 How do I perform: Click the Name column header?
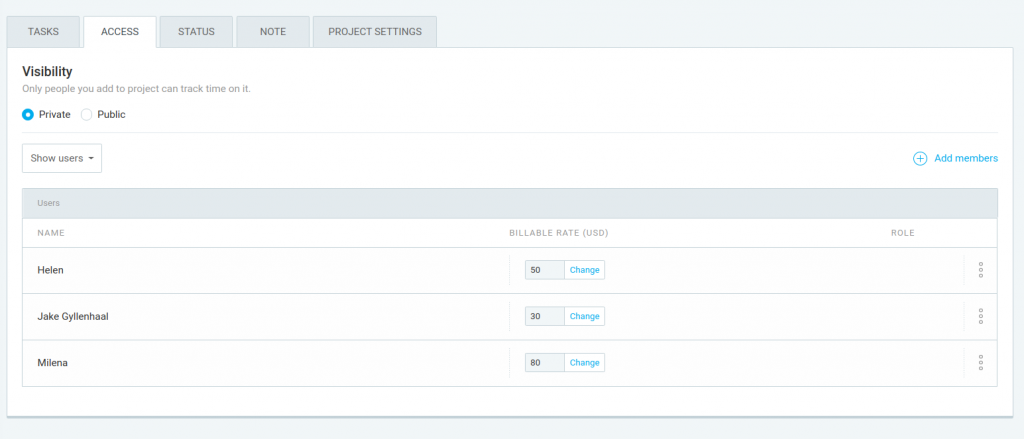51,233
